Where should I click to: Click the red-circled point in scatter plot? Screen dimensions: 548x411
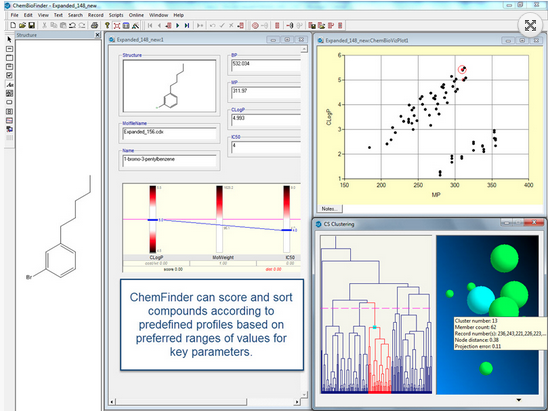tap(462, 70)
